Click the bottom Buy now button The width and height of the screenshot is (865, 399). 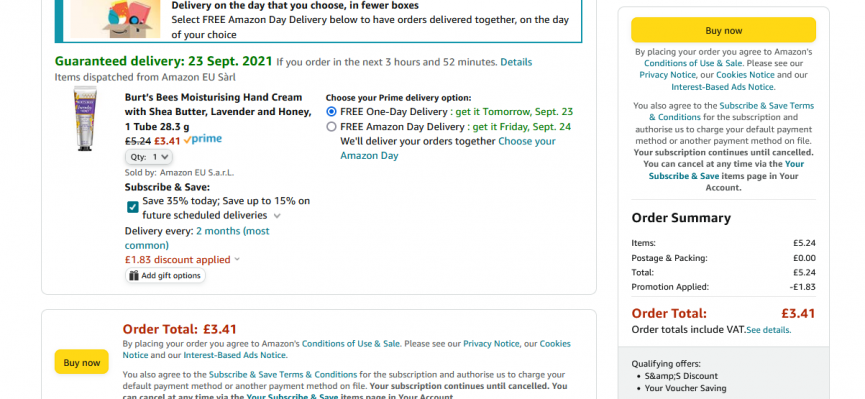pyautogui.click(x=82, y=363)
